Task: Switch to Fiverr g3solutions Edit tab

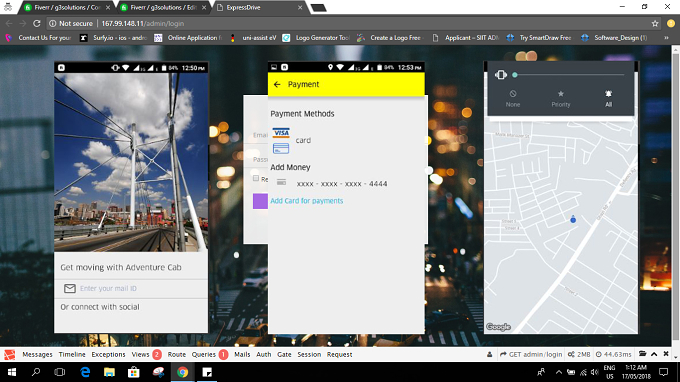Action: coord(163,7)
